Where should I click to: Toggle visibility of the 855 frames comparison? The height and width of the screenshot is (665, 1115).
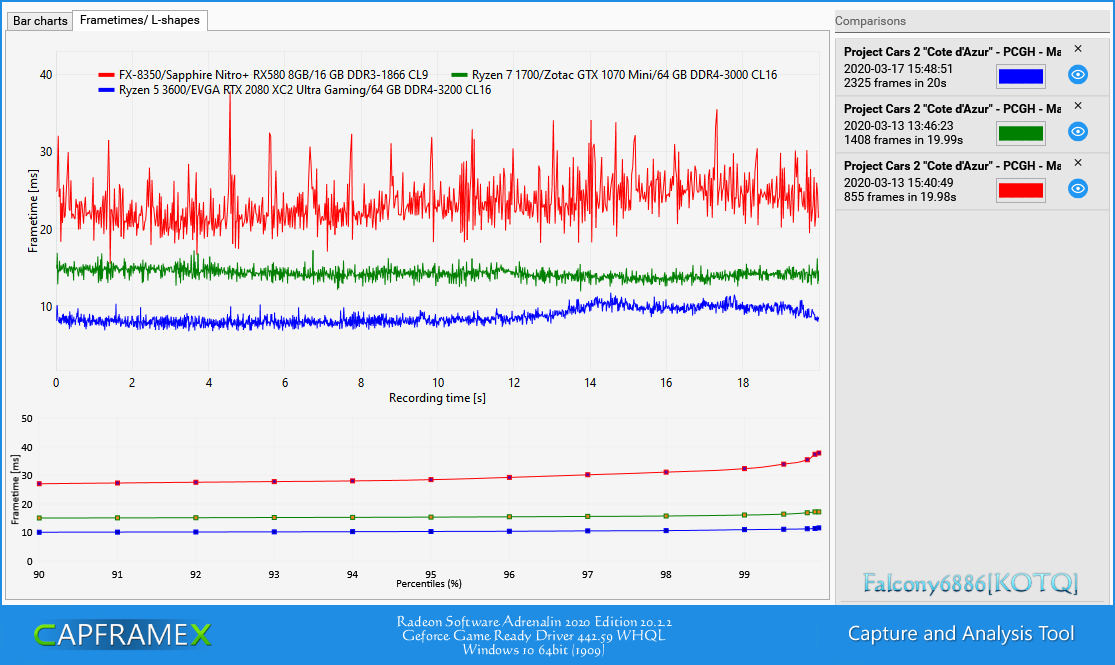point(1078,188)
